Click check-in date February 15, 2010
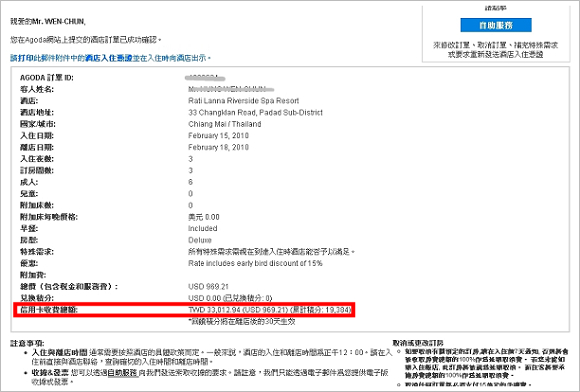This screenshot has width=580, height=392. pyautogui.click(x=218, y=135)
